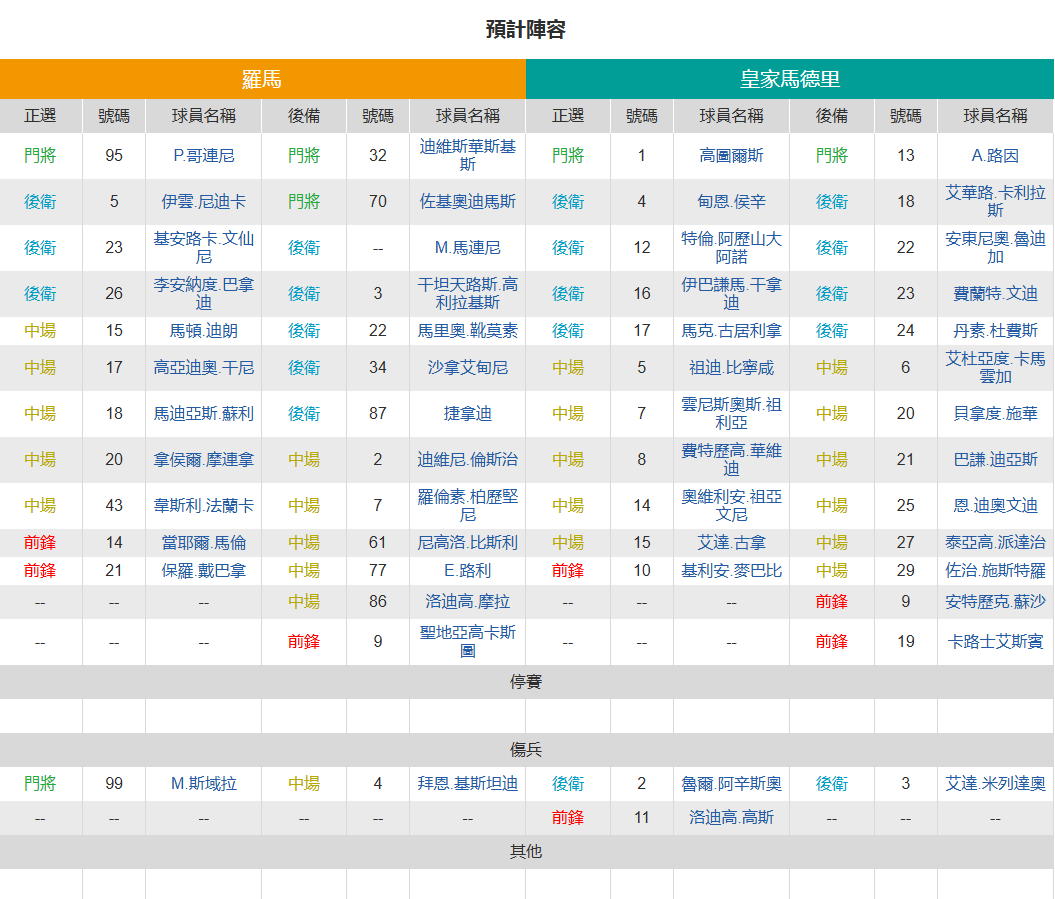Click player 馬頓.迪朗

203,330
